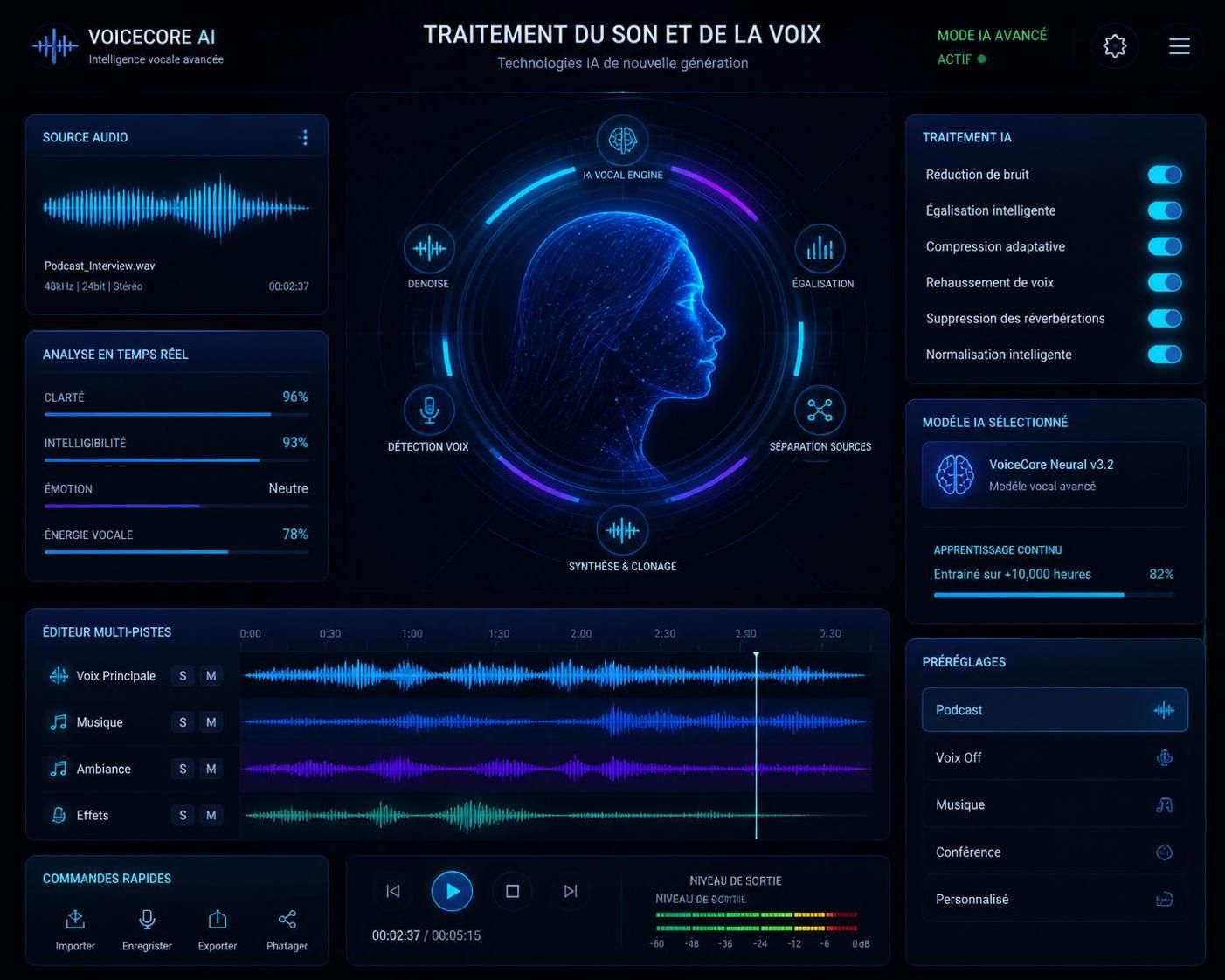The height and width of the screenshot is (980, 1225).
Task: Select the Personnalisé preset
Action: click(x=1055, y=899)
